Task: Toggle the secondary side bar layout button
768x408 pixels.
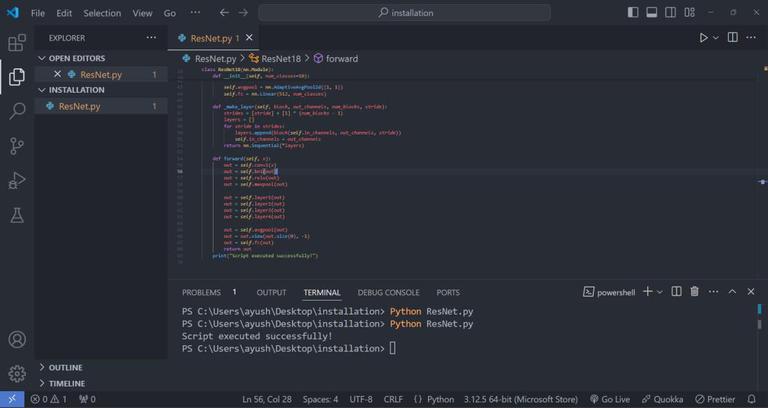Action: (671, 13)
